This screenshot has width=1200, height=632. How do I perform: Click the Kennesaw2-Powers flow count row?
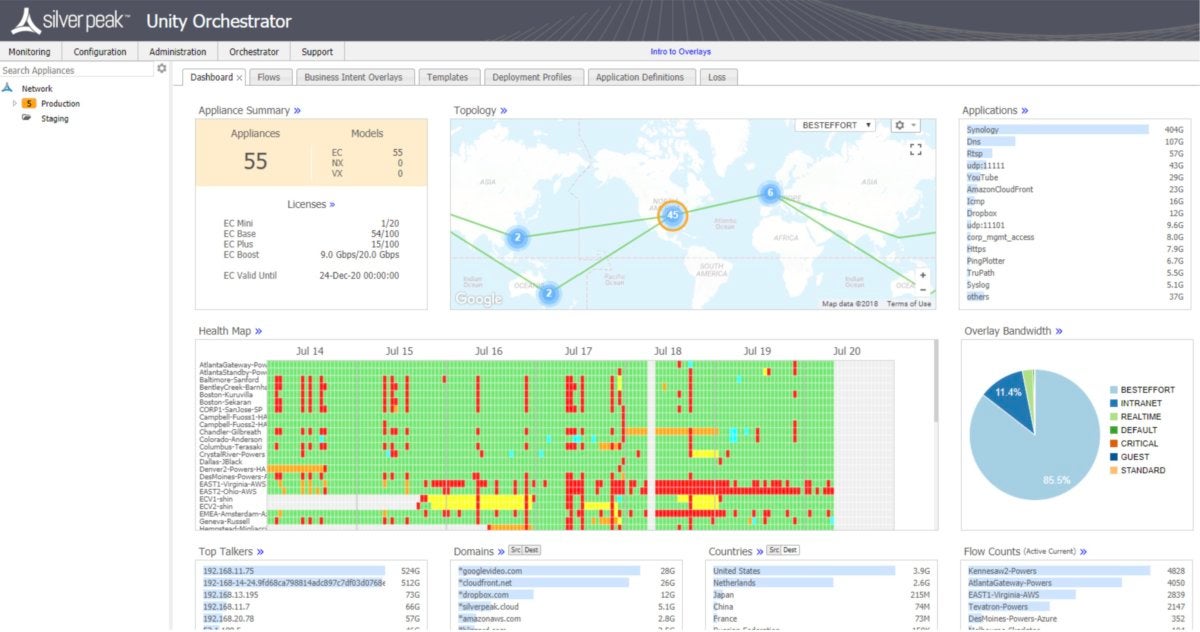tap(1075, 571)
